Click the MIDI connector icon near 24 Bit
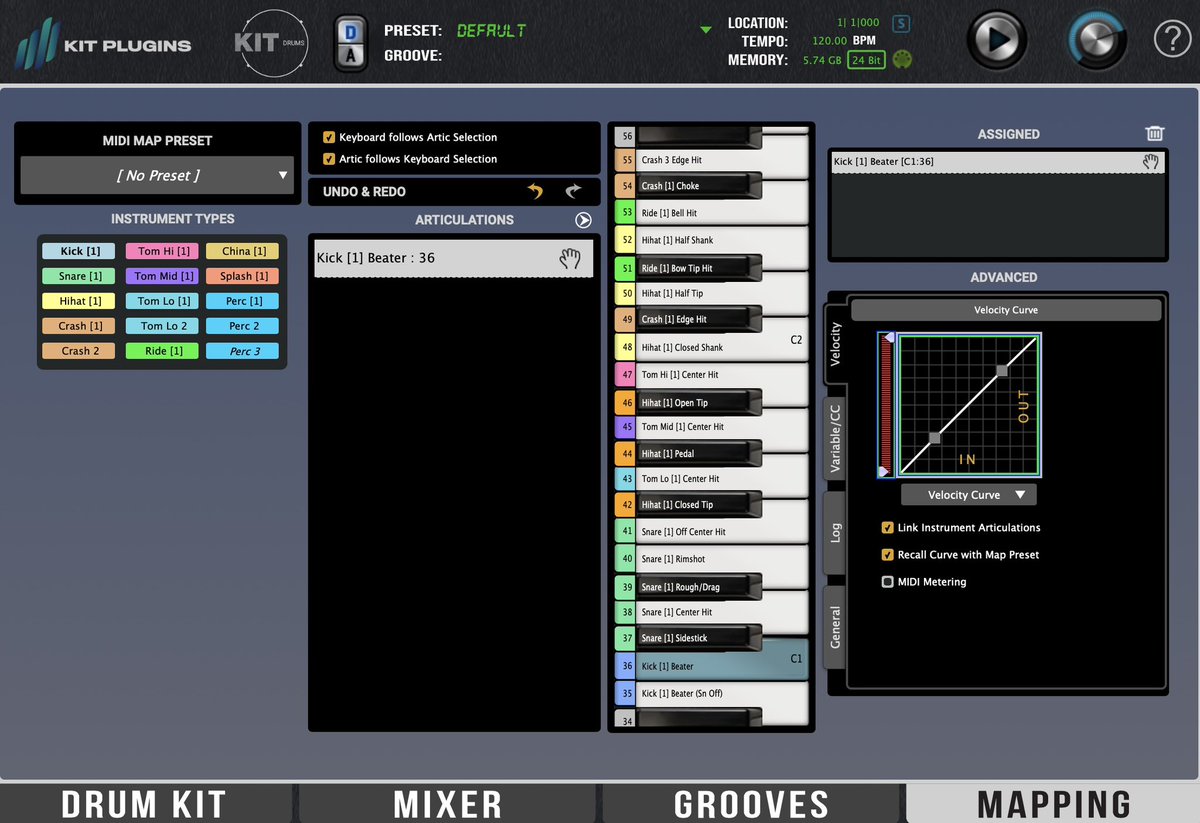Image resolution: width=1200 pixels, height=823 pixels. [x=902, y=59]
